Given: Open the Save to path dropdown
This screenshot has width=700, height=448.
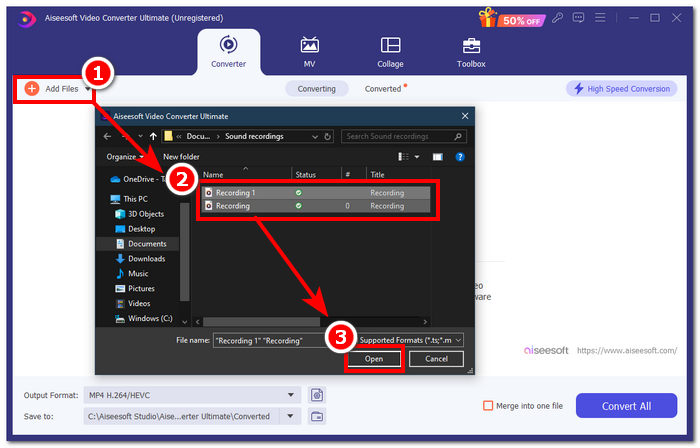Looking at the screenshot, I should tap(290, 416).
